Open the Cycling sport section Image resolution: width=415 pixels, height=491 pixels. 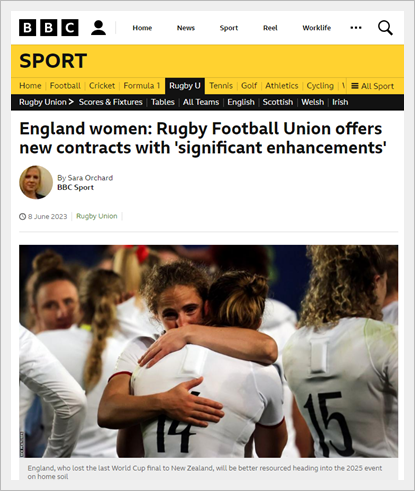pyautogui.click(x=320, y=86)
